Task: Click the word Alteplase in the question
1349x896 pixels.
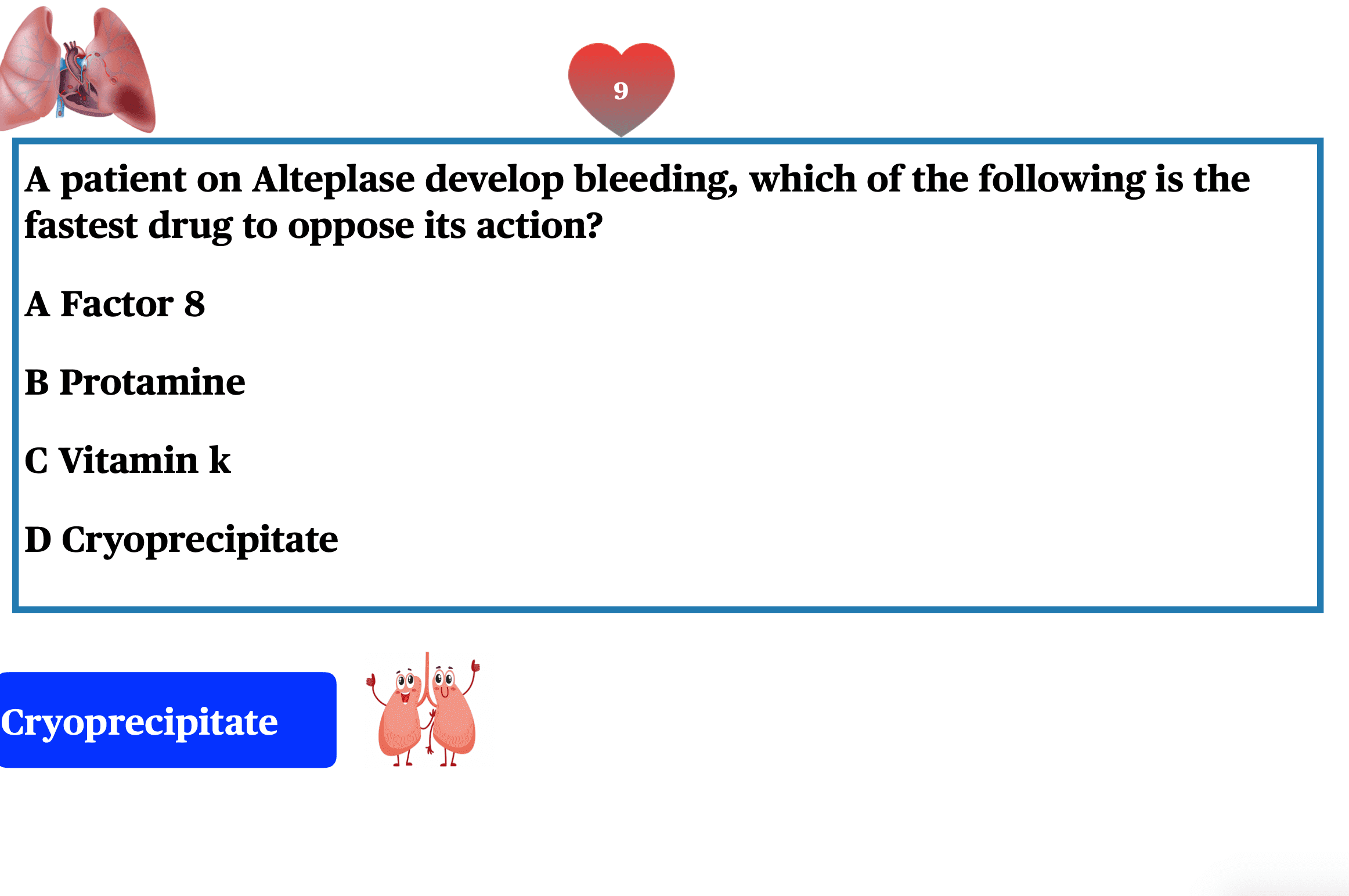Action: click(334, 179)
